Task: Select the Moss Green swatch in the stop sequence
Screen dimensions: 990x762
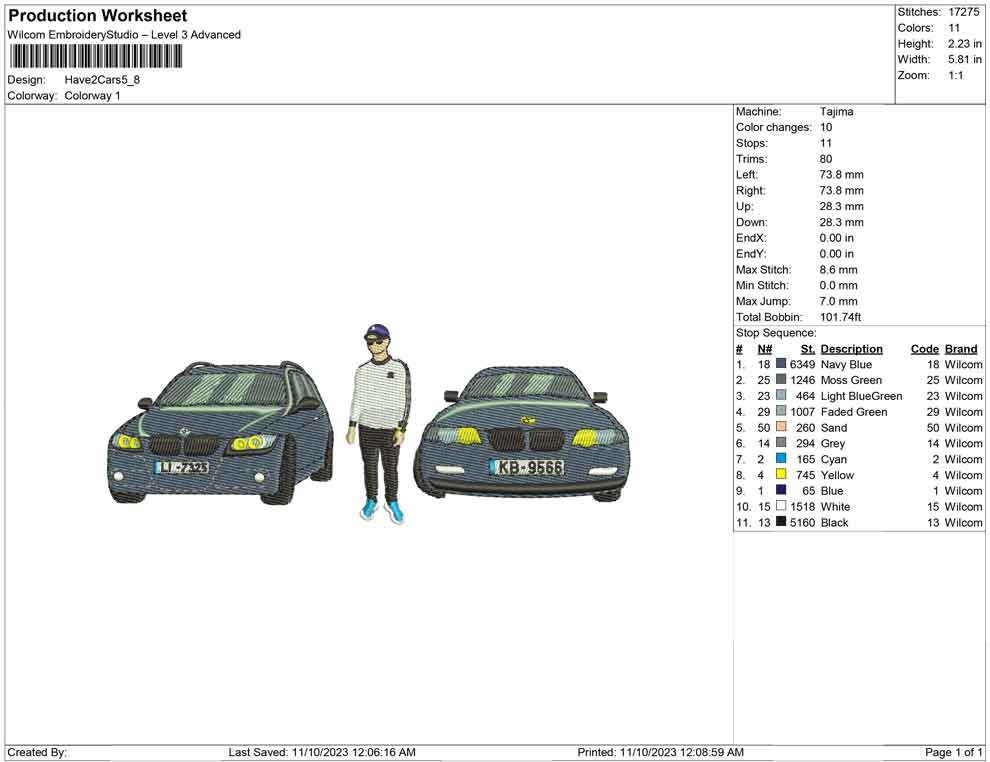Action: (778, 380)
